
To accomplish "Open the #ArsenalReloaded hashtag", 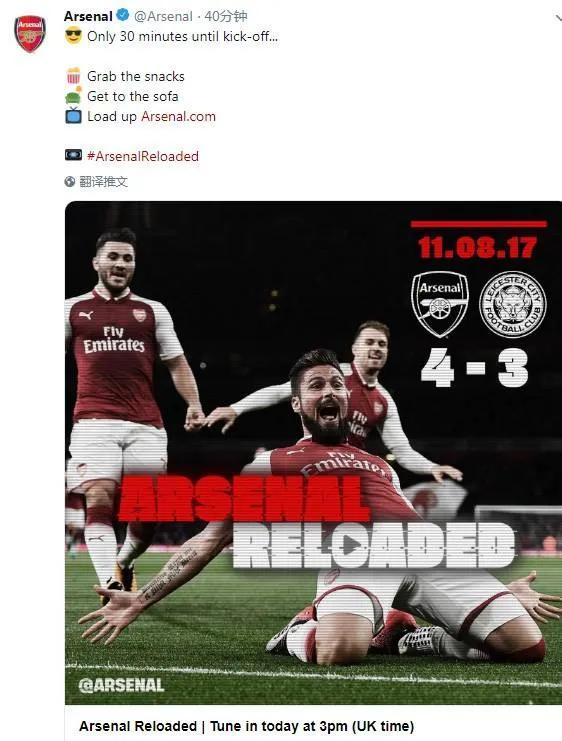I will tap(143, 156).
